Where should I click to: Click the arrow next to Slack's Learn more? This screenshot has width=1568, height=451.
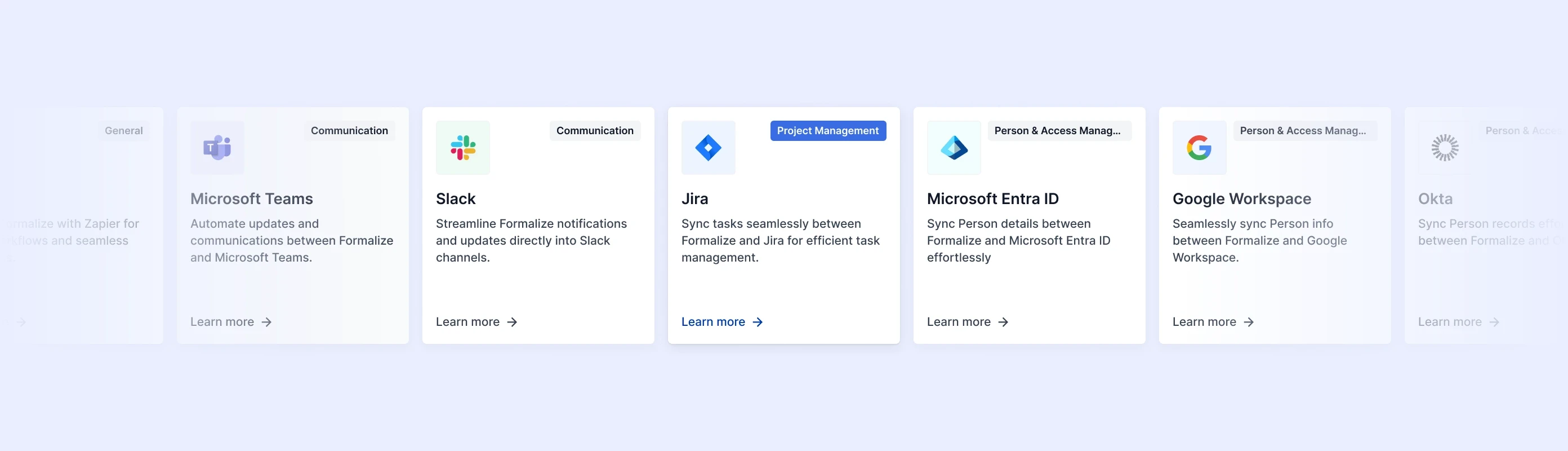pyautogui.click(x=512, y=322)
